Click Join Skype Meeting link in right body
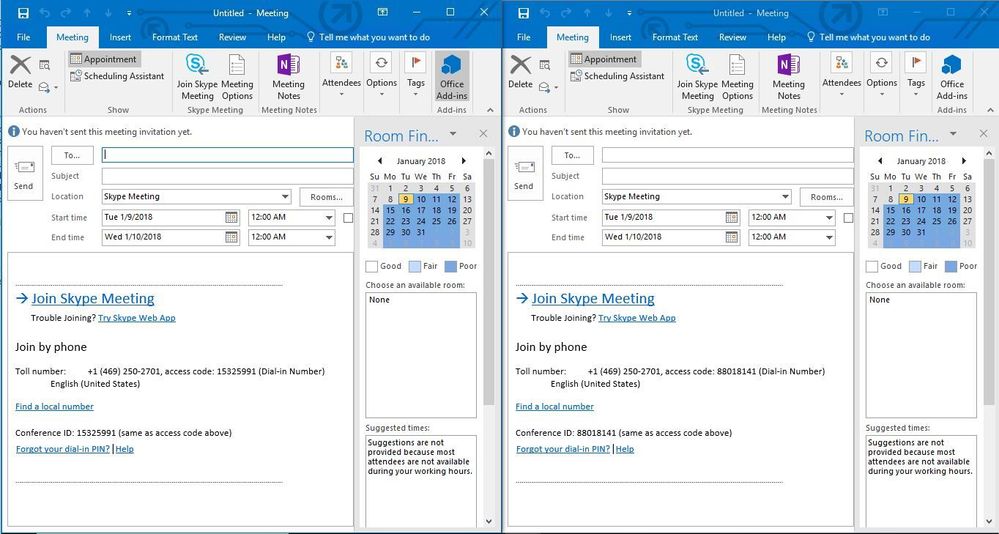This screenshot has width=999, height=534. click(x=593, y=298)
